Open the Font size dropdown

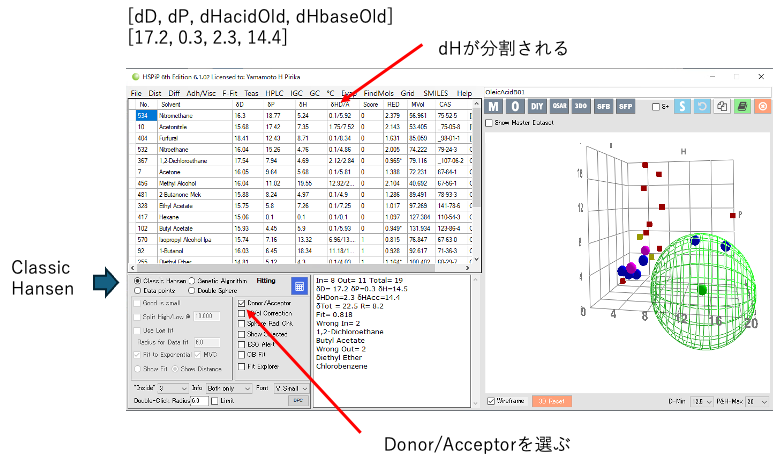click(290, 386)
